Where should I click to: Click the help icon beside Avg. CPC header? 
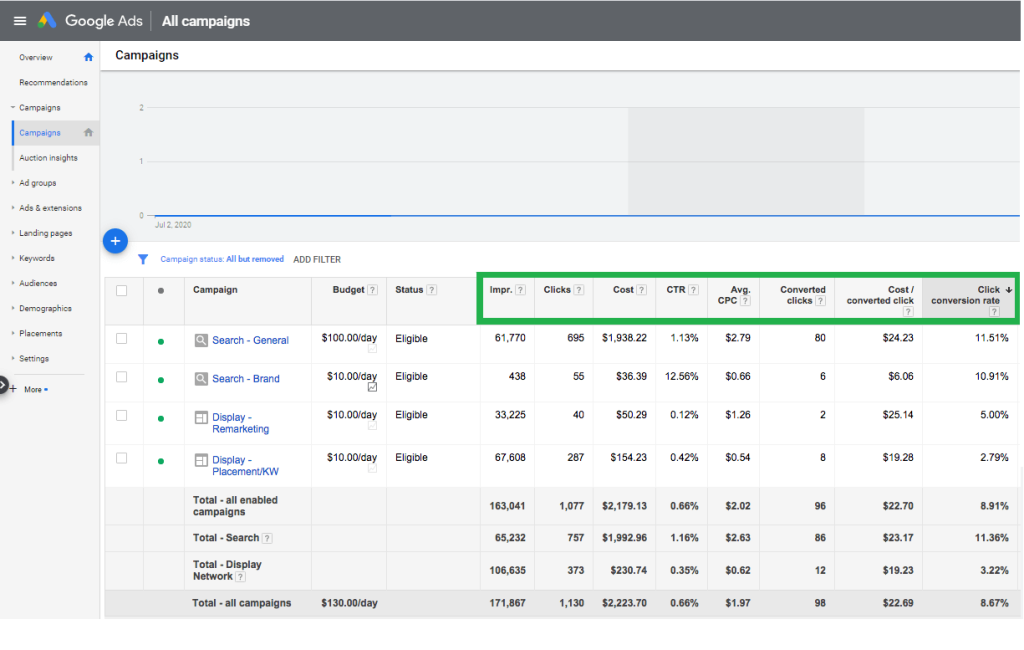745,301
